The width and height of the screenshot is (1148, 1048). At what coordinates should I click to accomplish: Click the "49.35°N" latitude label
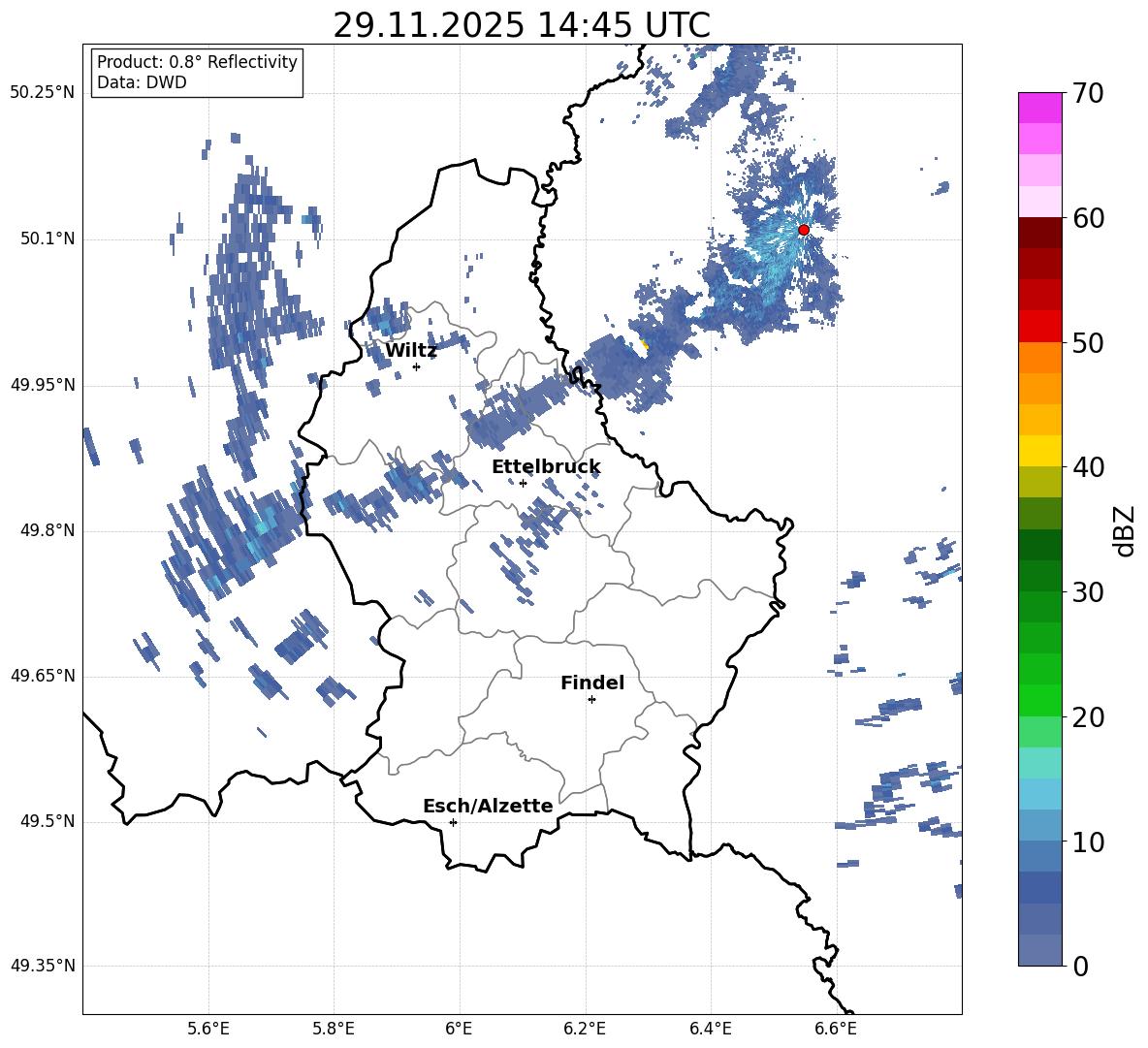tap(43, 966)
